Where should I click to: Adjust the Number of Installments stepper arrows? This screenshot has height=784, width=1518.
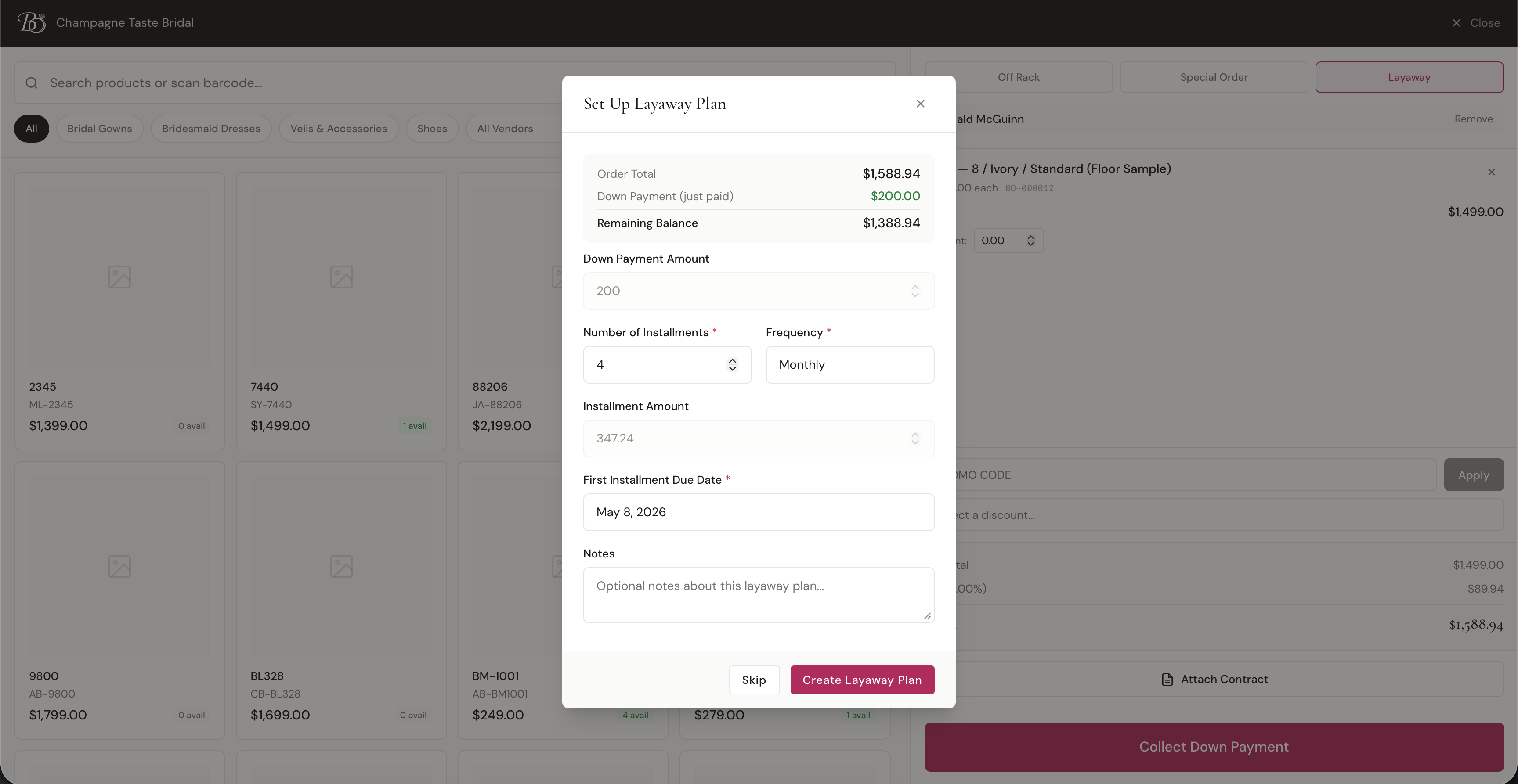click(733, 365)
